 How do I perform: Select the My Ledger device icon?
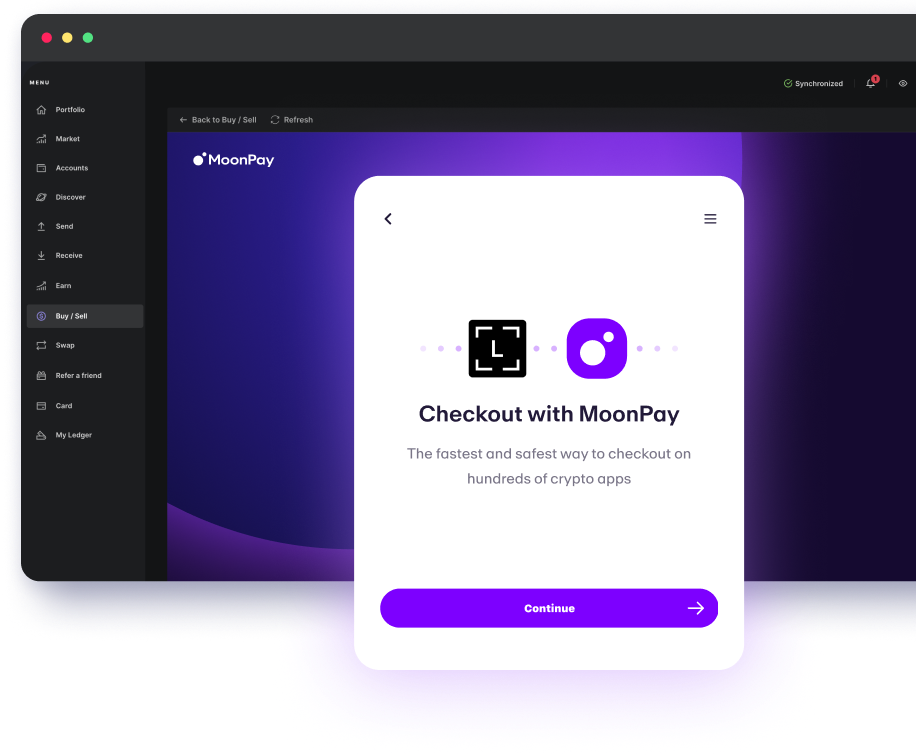tap(39, 435)
